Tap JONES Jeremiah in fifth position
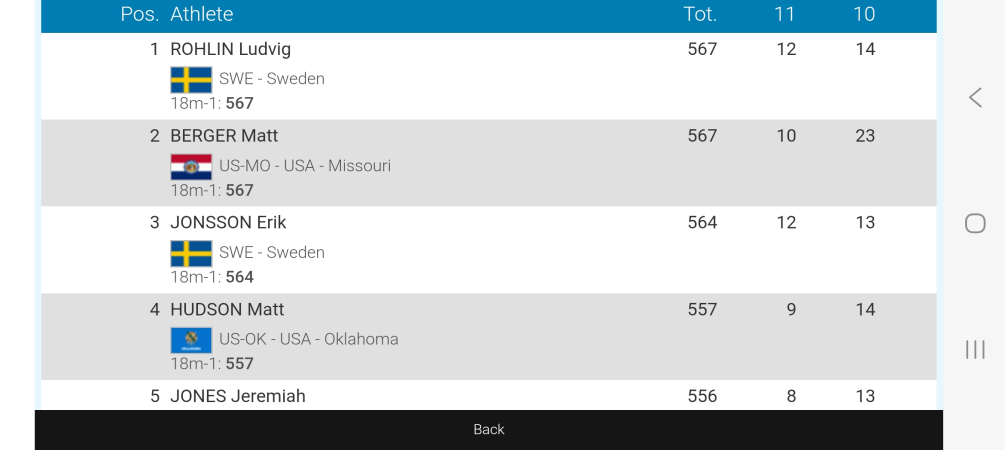This screenshot has width=1005, height=450. coord(238,396)
